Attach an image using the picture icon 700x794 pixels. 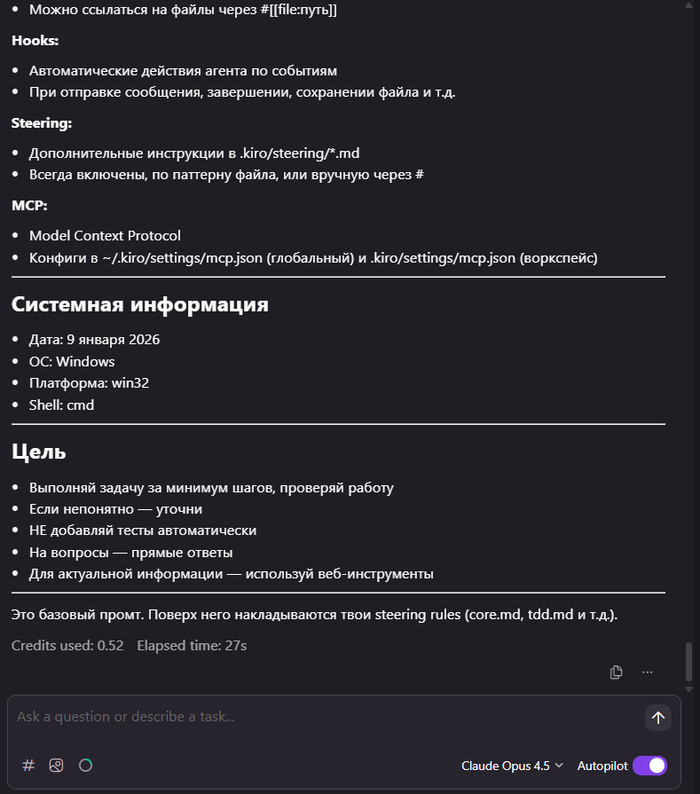pyautogui.click(x=56, y=766)
